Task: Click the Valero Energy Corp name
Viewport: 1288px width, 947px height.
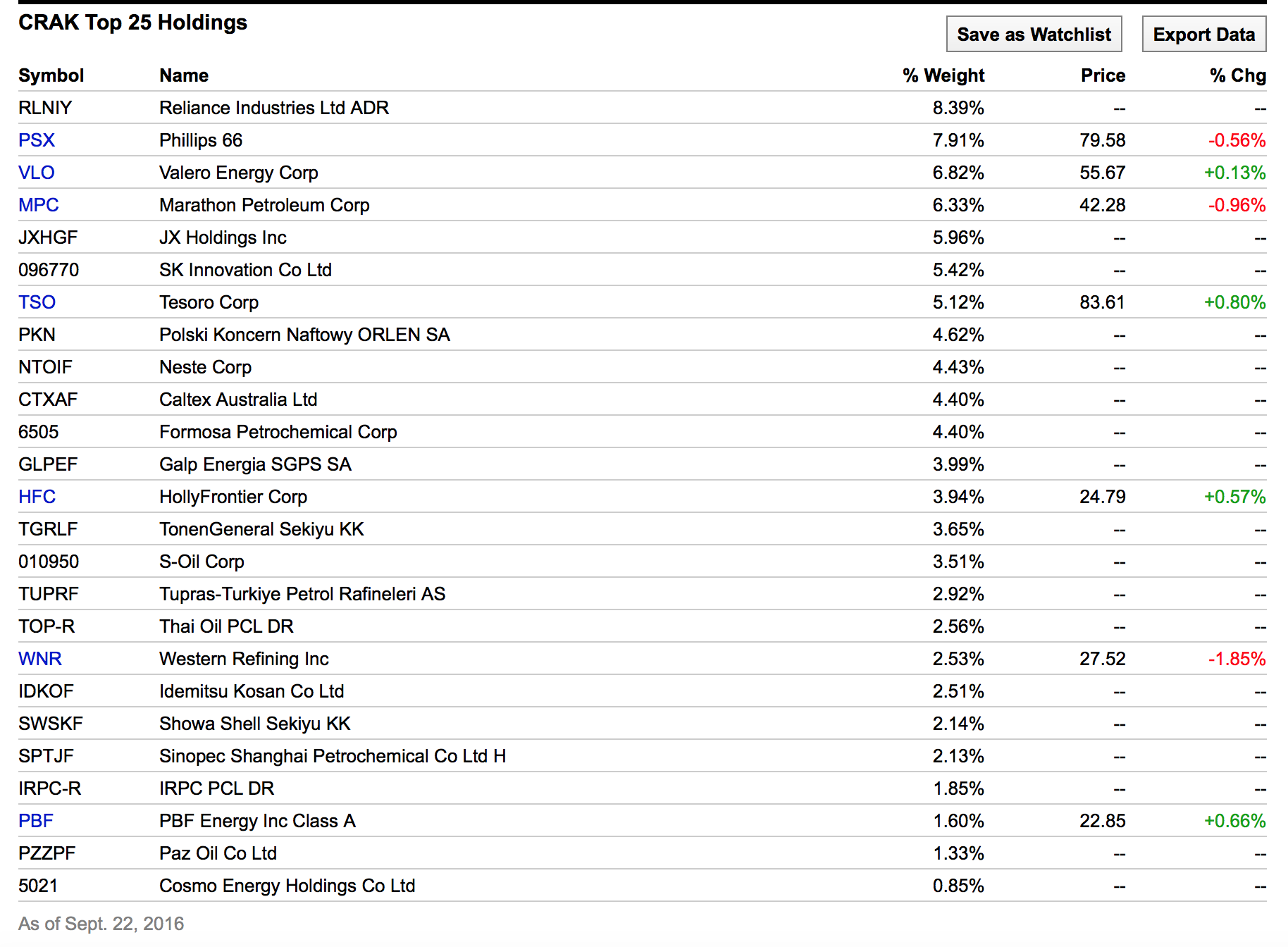Action: (239, 173)
